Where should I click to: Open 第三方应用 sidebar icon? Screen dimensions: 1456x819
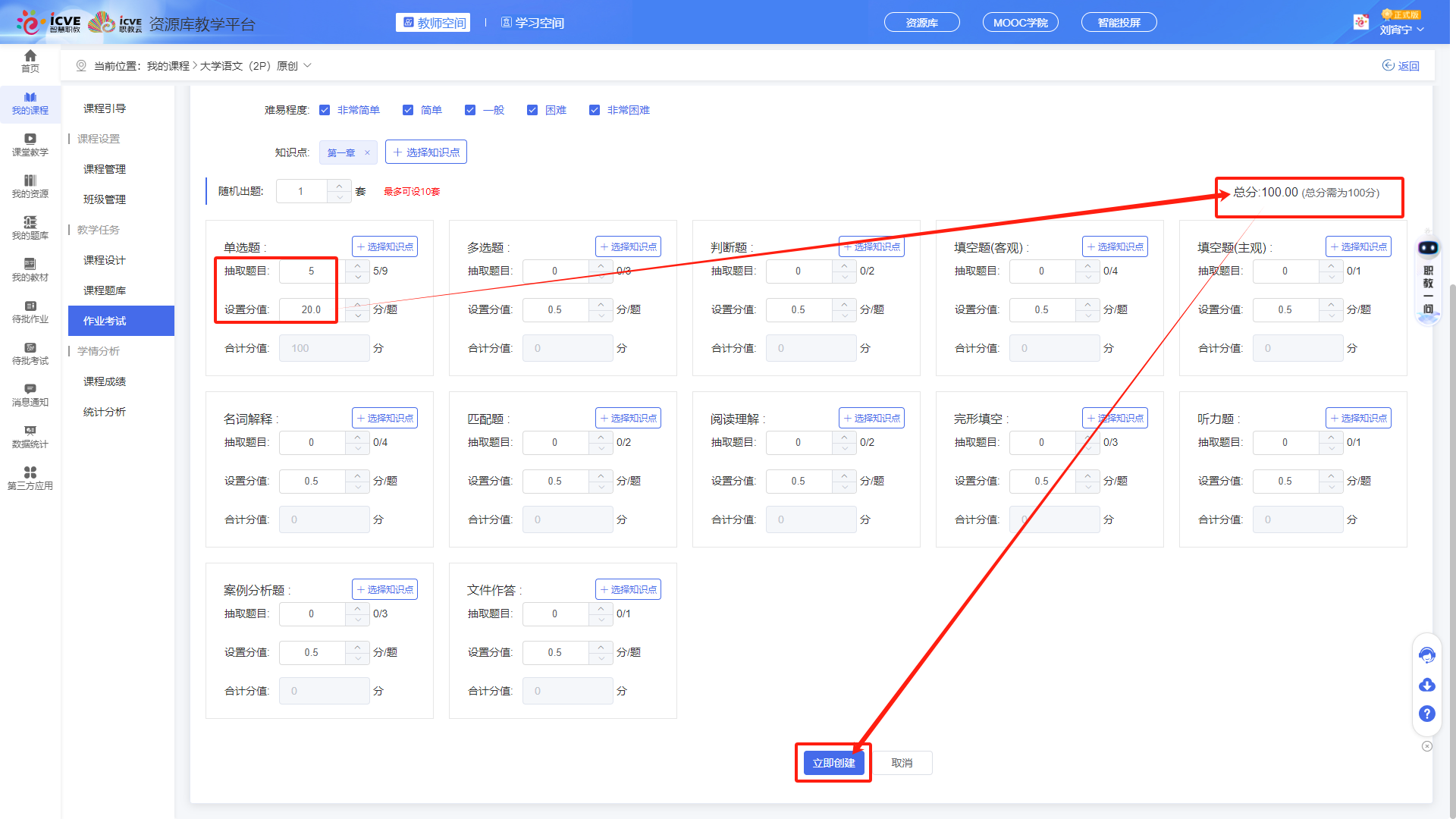[x=30, y=478]
